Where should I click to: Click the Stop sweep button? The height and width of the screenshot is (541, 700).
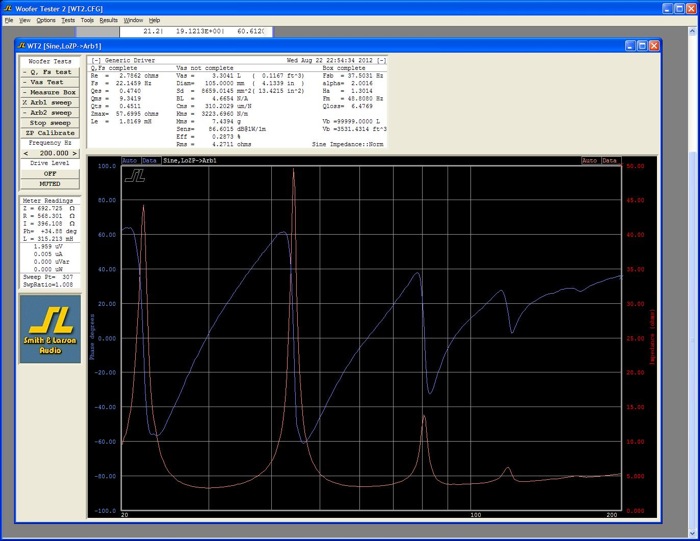pyautogui.click(x=49, y=122)
